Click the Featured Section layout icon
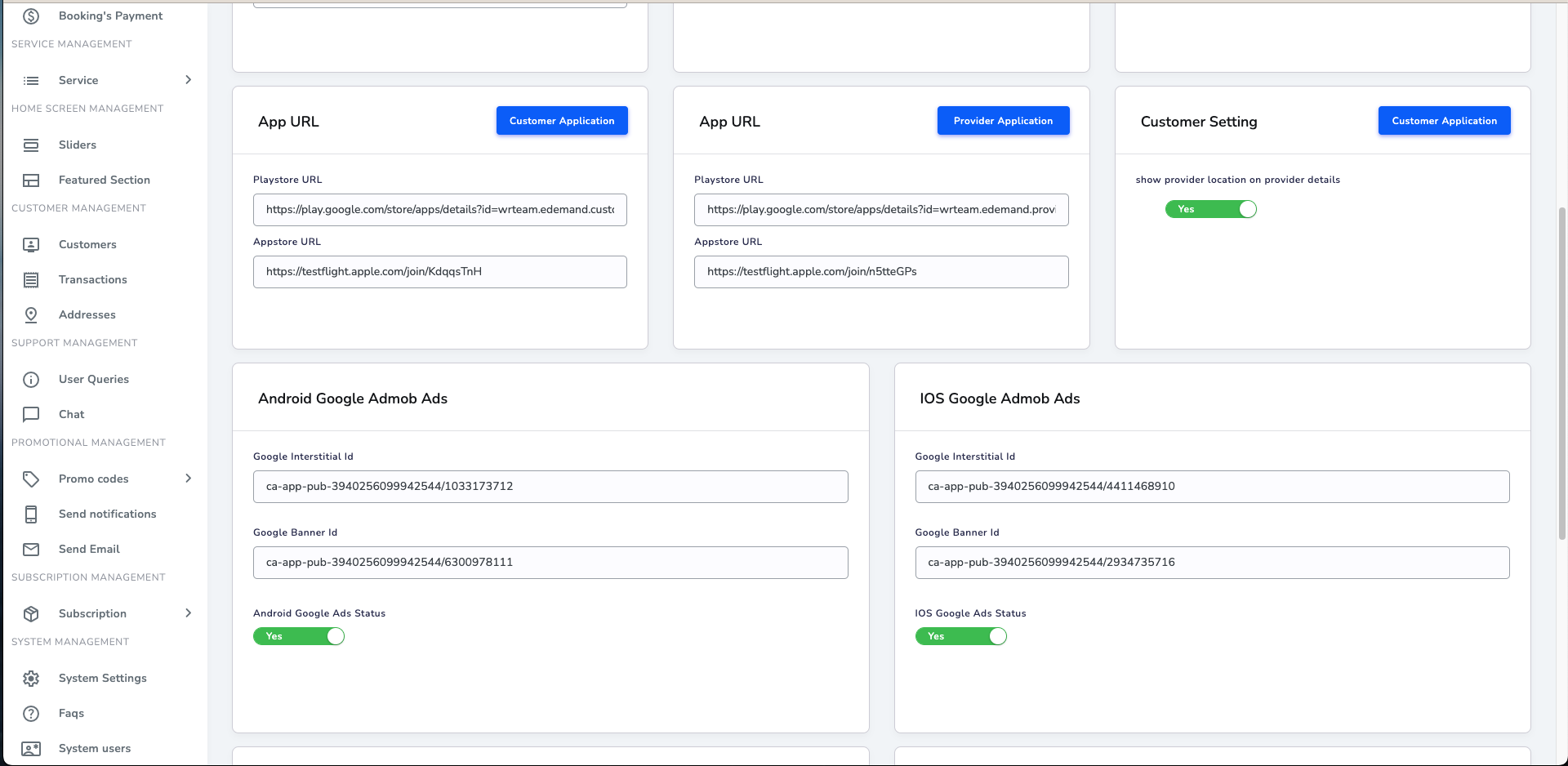This screenshot has height=766, width=1568. click(x=31, y=180)
